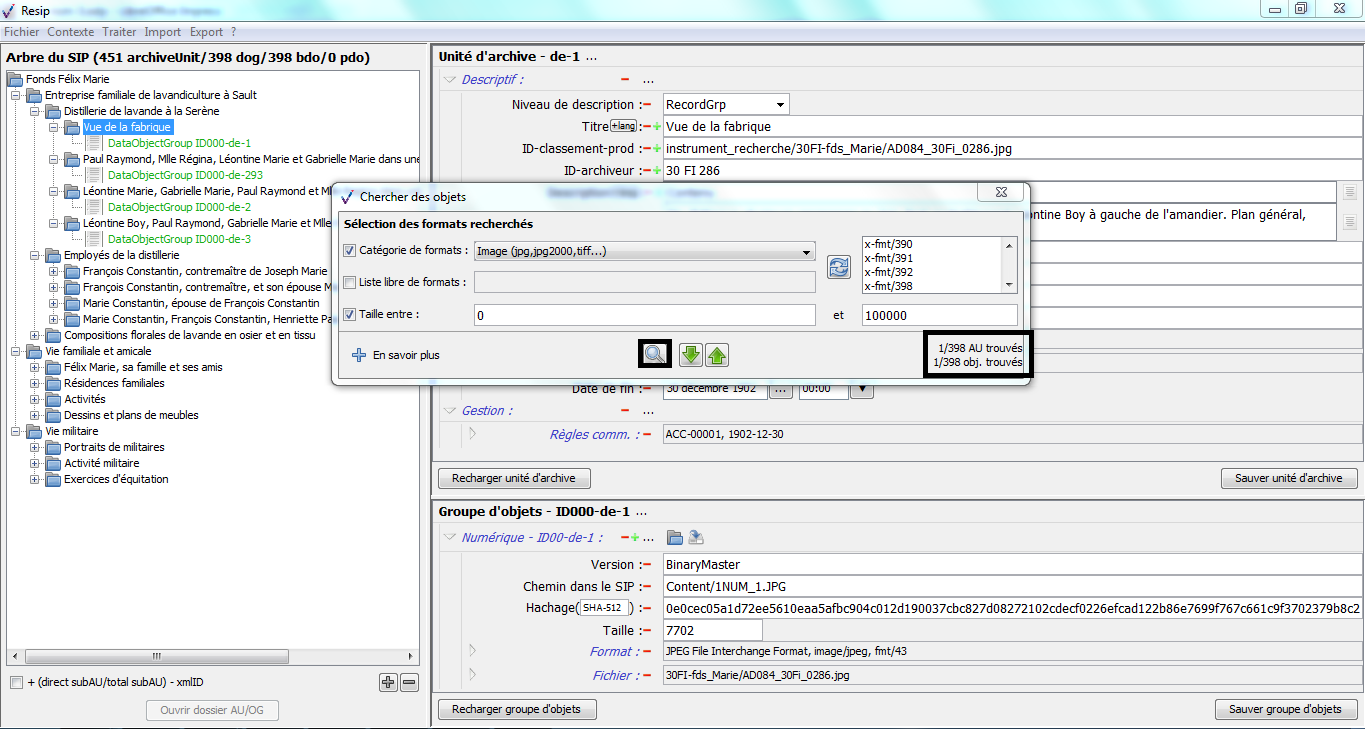The width and height of the screenshot is (1365, 729).
Task: Open the Export menu
Action: pos(206,32)
